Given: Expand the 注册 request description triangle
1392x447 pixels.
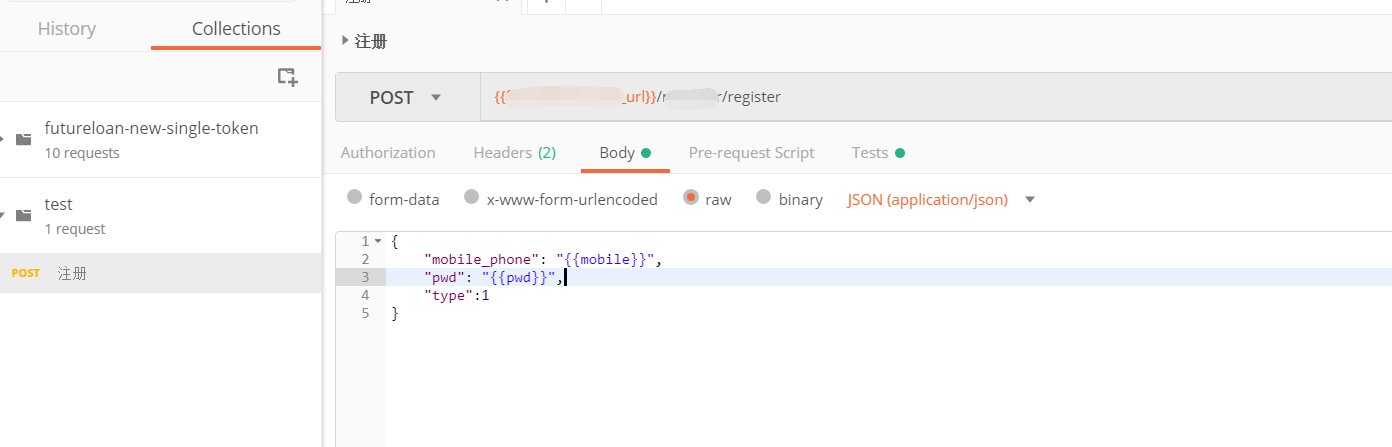Looking at the screenshot, I should 345,41.
